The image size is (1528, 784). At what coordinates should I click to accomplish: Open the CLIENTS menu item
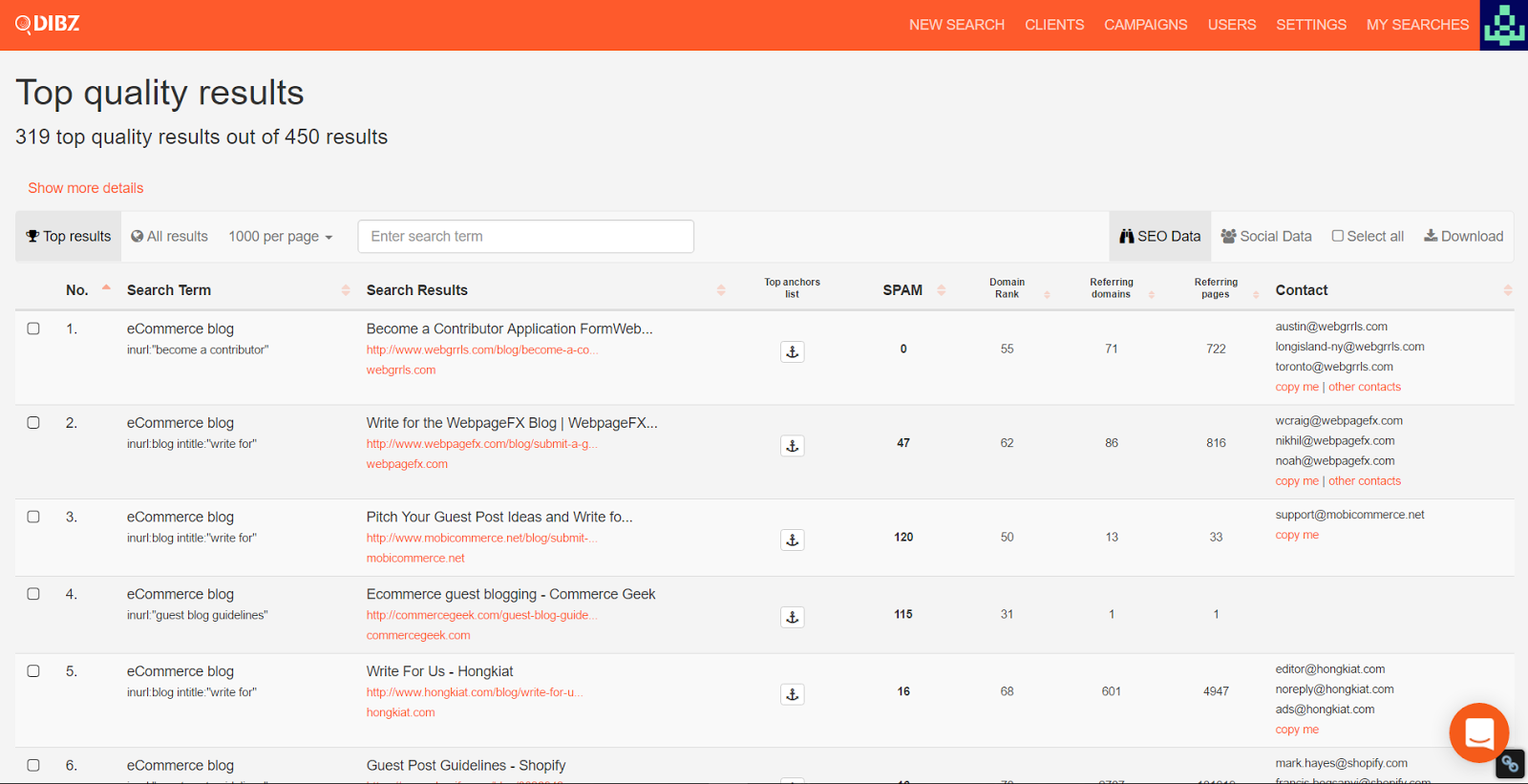click(x=1054, y=25)
